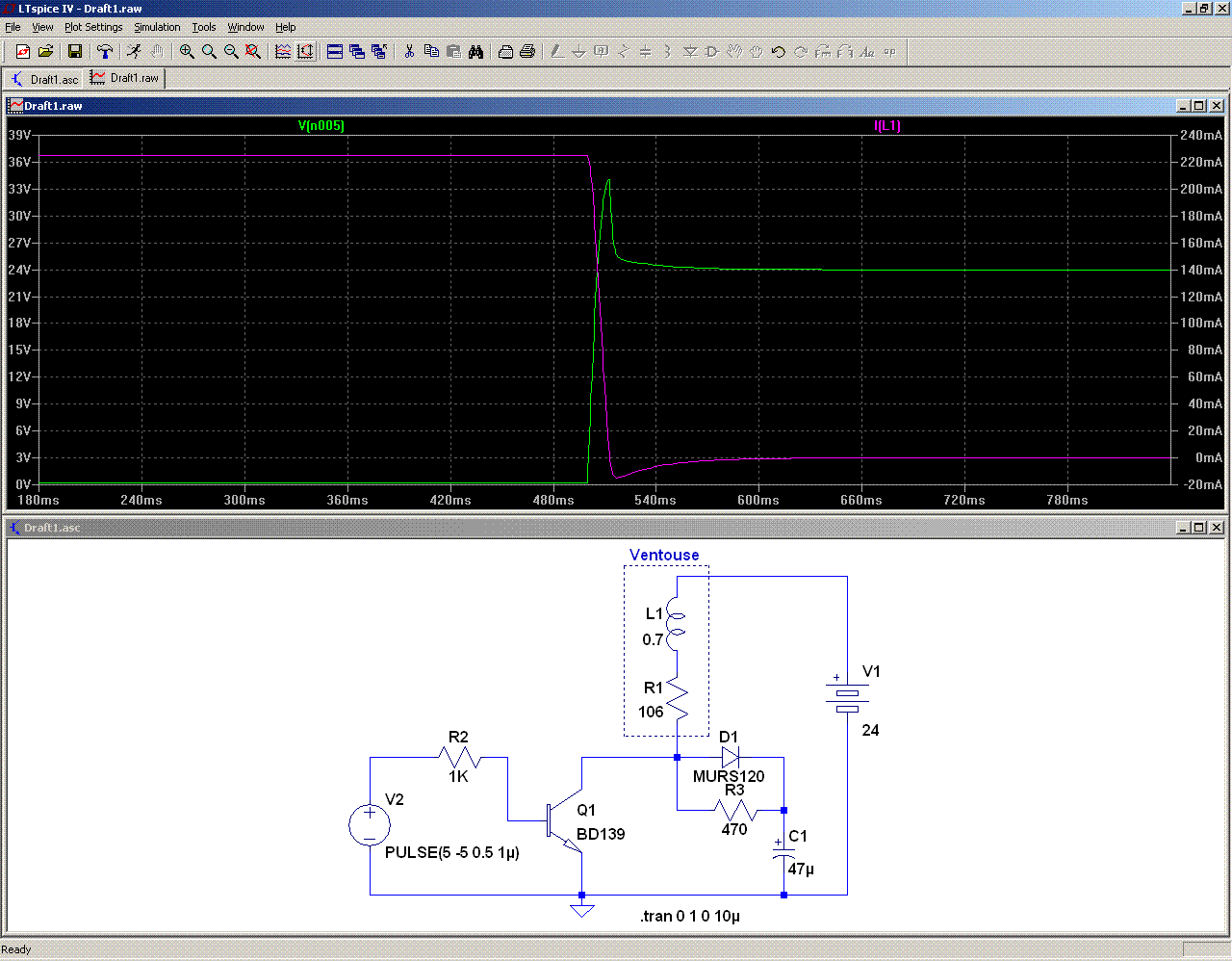Click the green V(n005) trace label

(x=321, y=126)
